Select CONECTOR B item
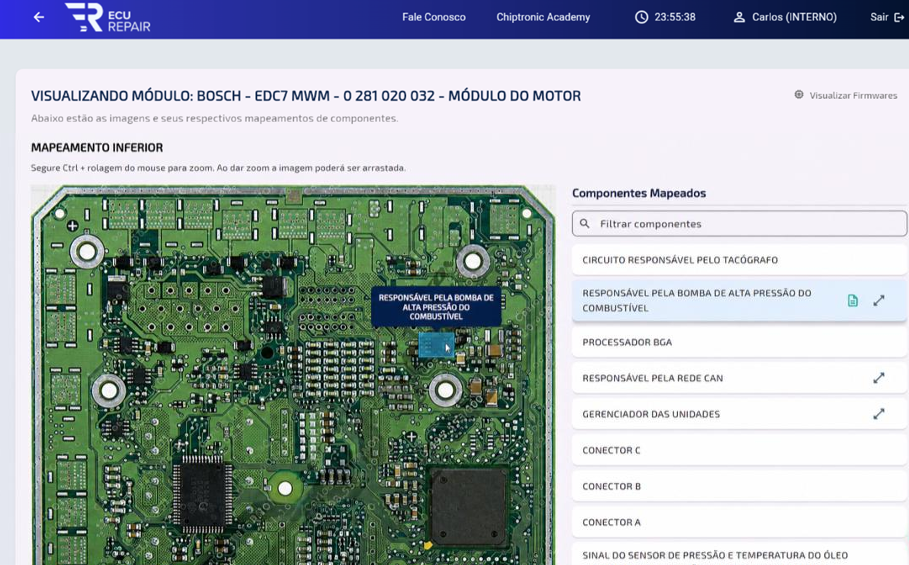909x565 pixels. tap(739, 486)
